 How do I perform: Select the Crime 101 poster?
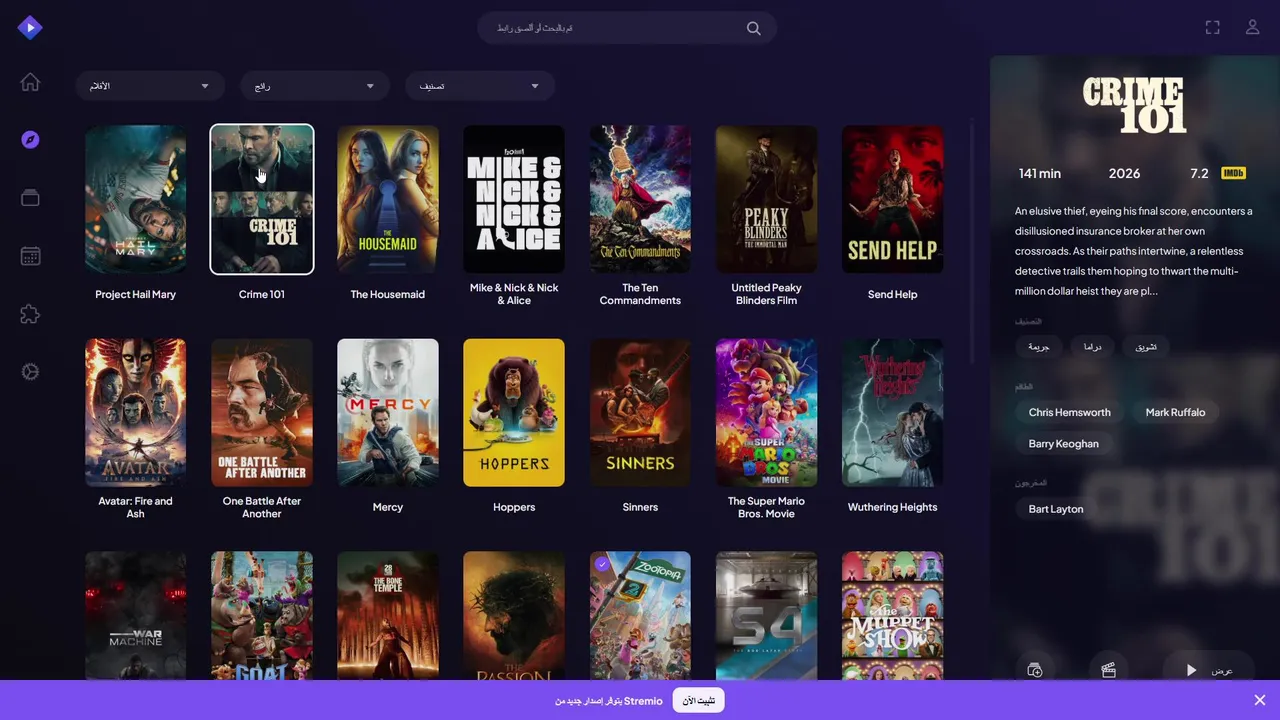click(262, 199)
